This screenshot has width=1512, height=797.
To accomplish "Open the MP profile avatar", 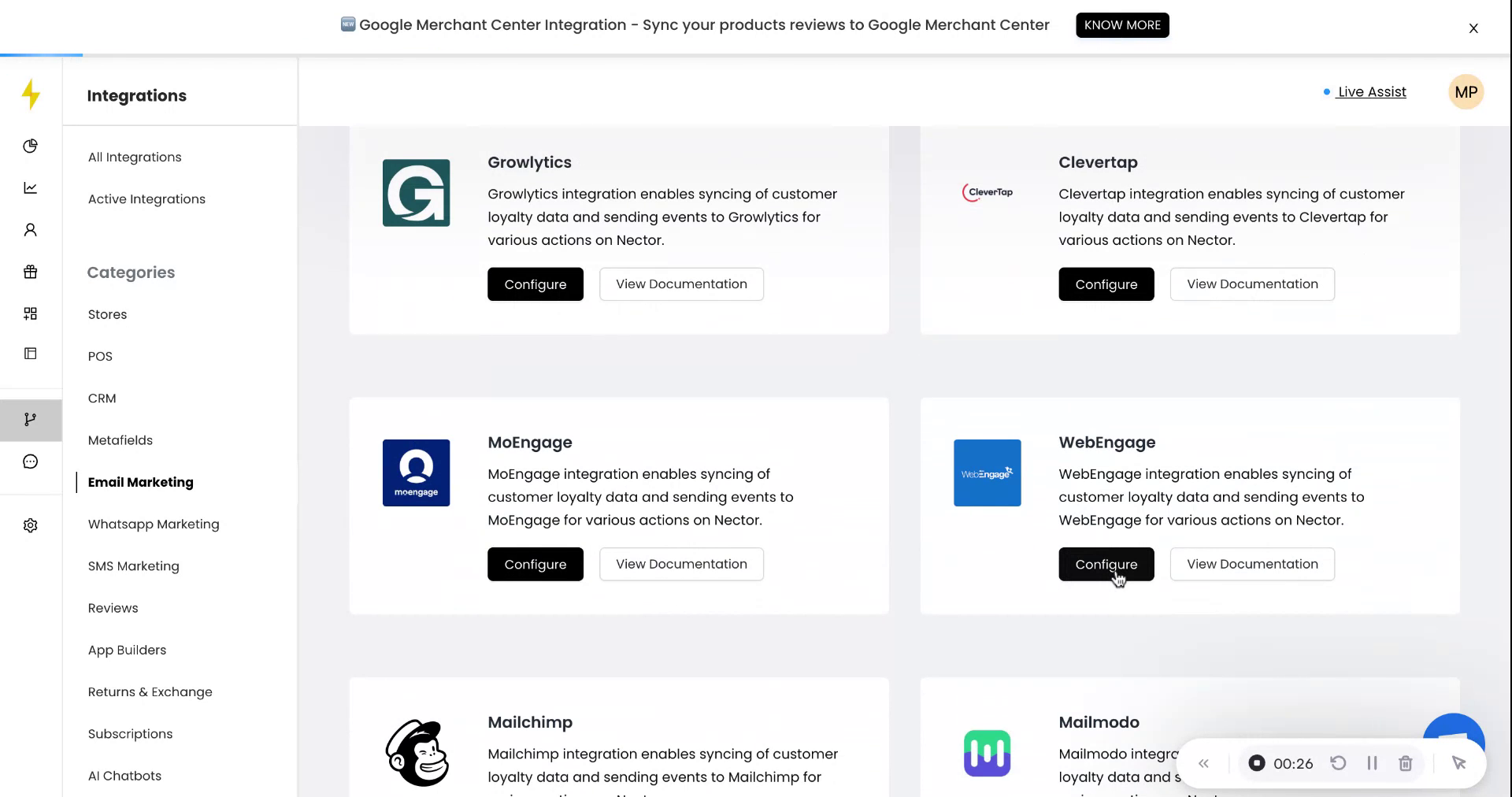I will click(x=1466, y=92).
